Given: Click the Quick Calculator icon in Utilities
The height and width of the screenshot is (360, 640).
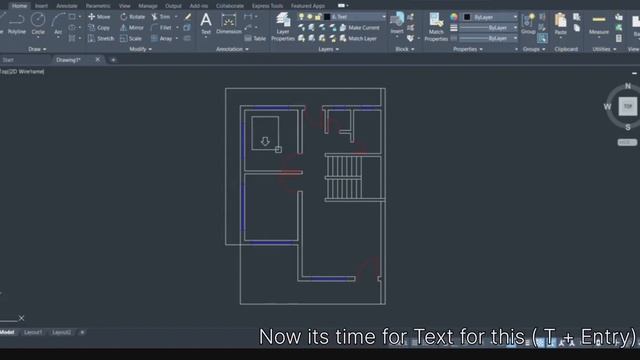Looking at the screenshot, I should click(619, 38).
